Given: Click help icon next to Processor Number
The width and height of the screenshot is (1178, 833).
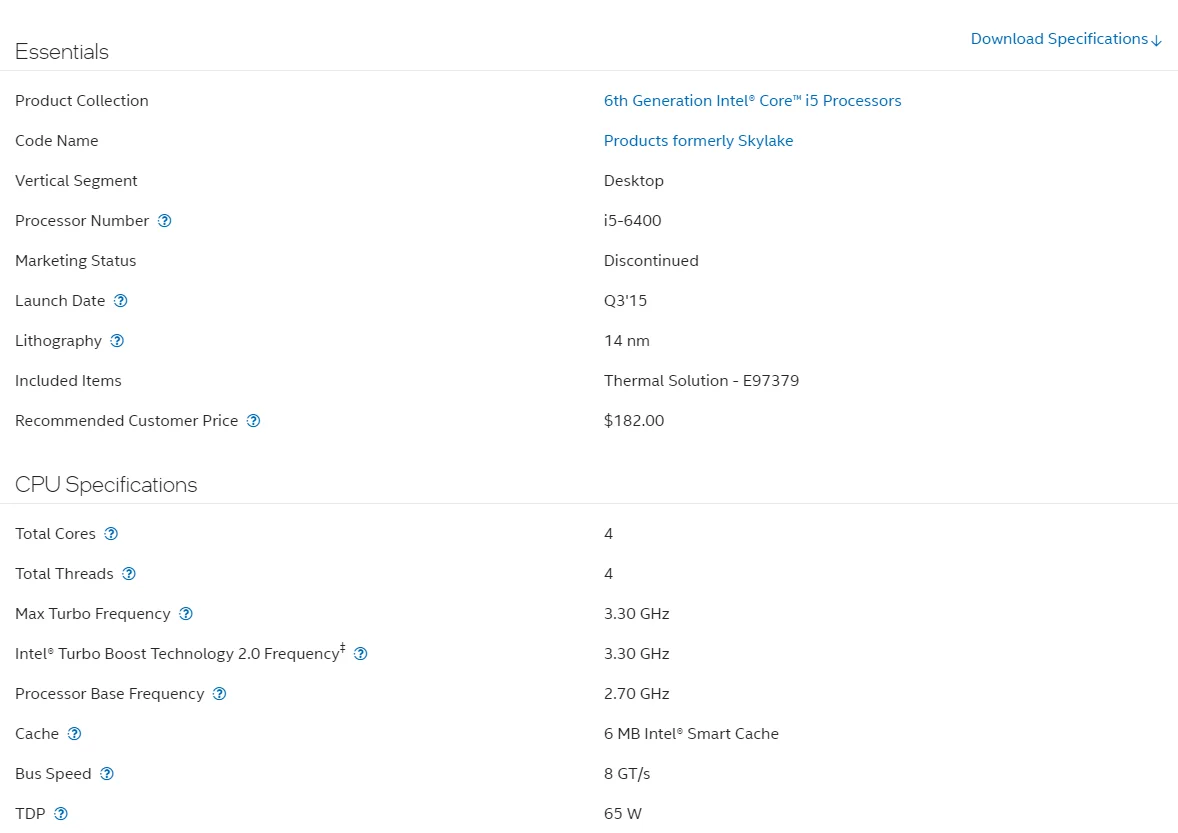Looking at the screenshot, I should pos(165,221).
